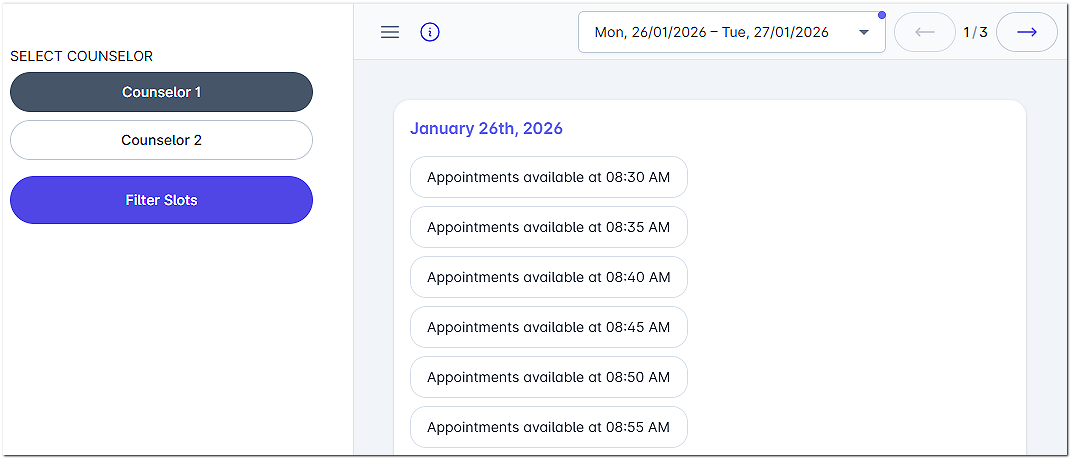
Task: Click the blue notification dot on date selector
Action: (x=881, y=15)
